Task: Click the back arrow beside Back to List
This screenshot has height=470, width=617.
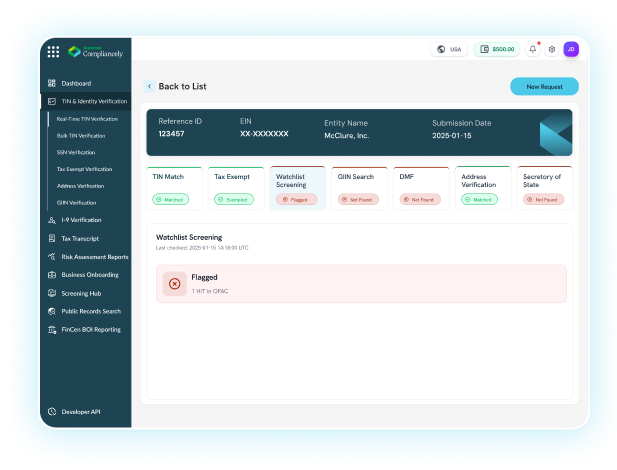Action: click(149, 87)
